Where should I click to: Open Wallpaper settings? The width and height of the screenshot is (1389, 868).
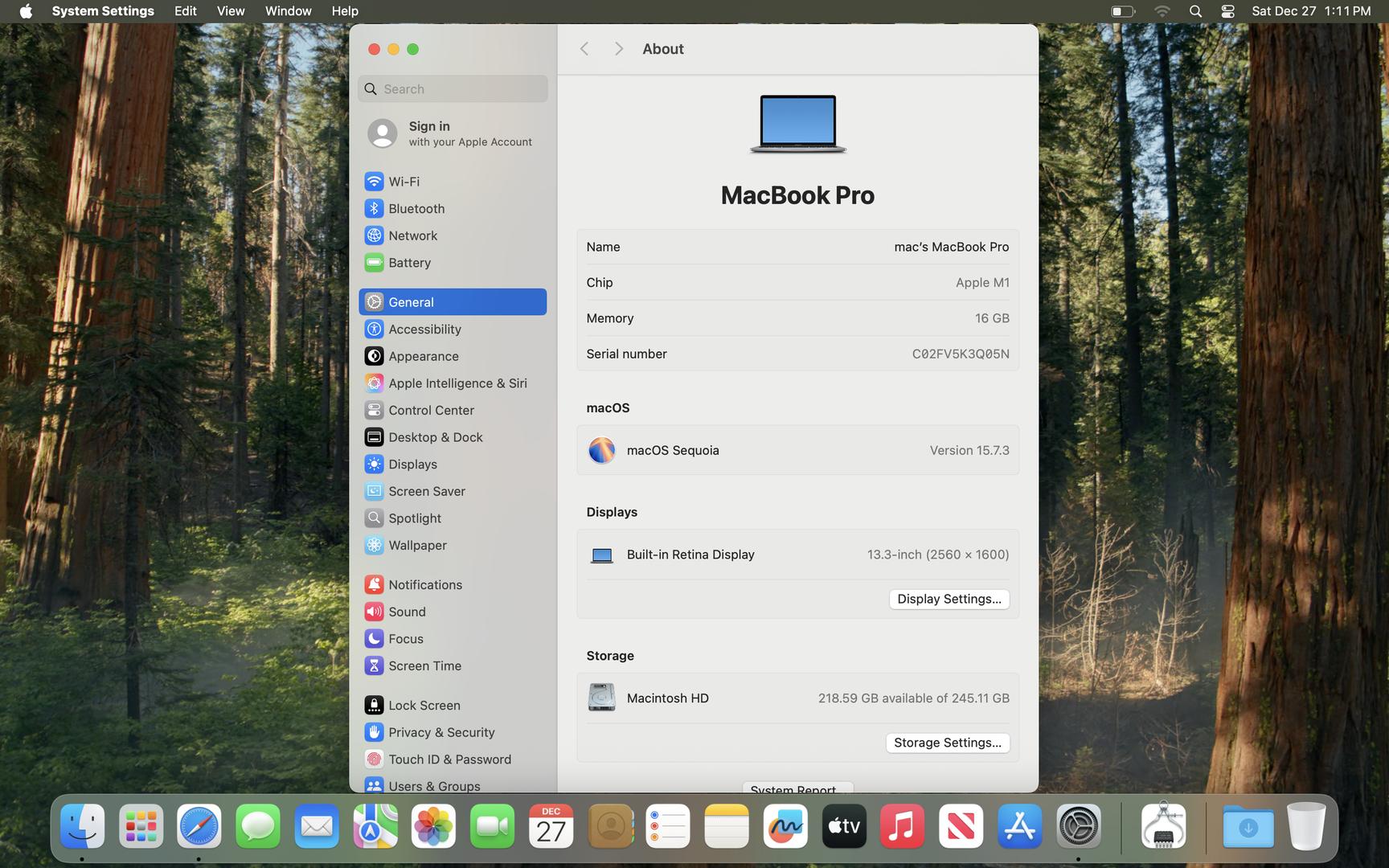click(416, 545)
